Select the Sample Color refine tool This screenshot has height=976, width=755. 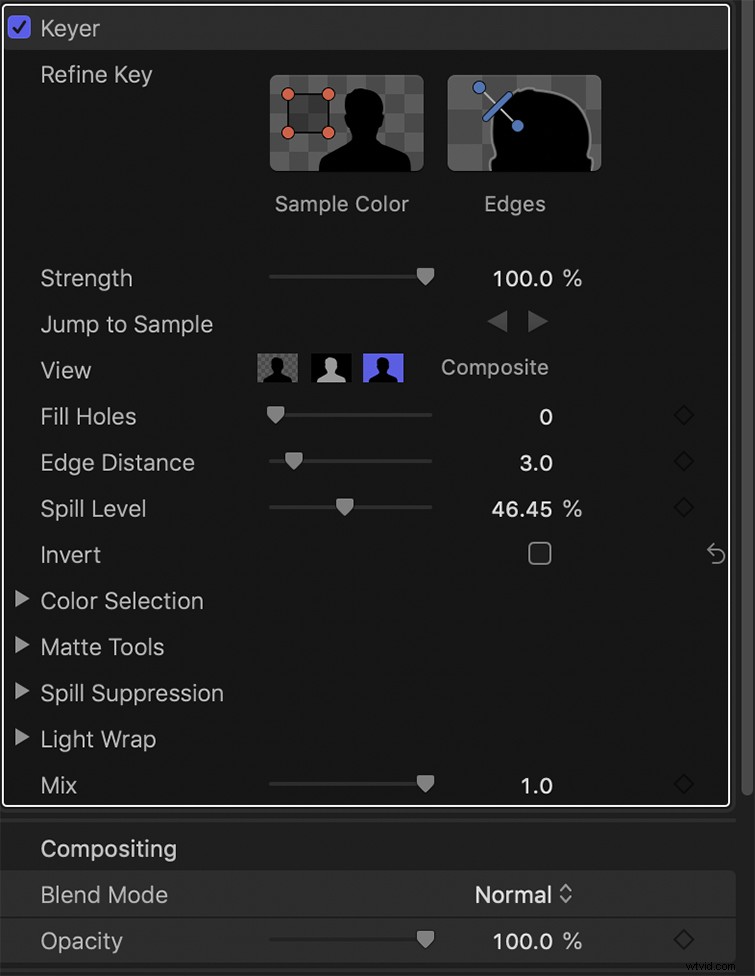(x=346, y=123)
